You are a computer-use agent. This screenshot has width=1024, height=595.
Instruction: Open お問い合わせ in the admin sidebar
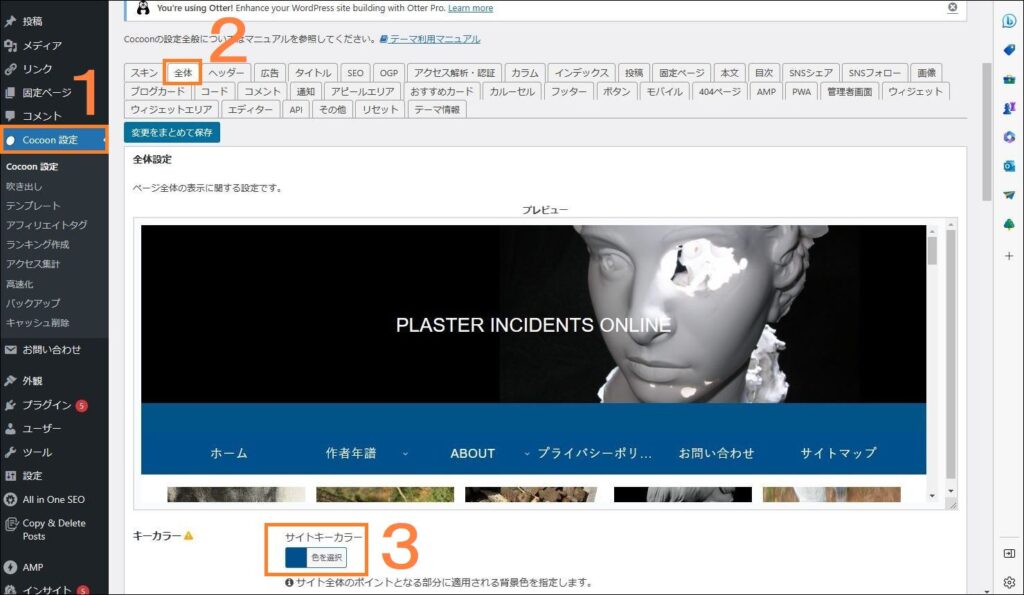point(54,349)
